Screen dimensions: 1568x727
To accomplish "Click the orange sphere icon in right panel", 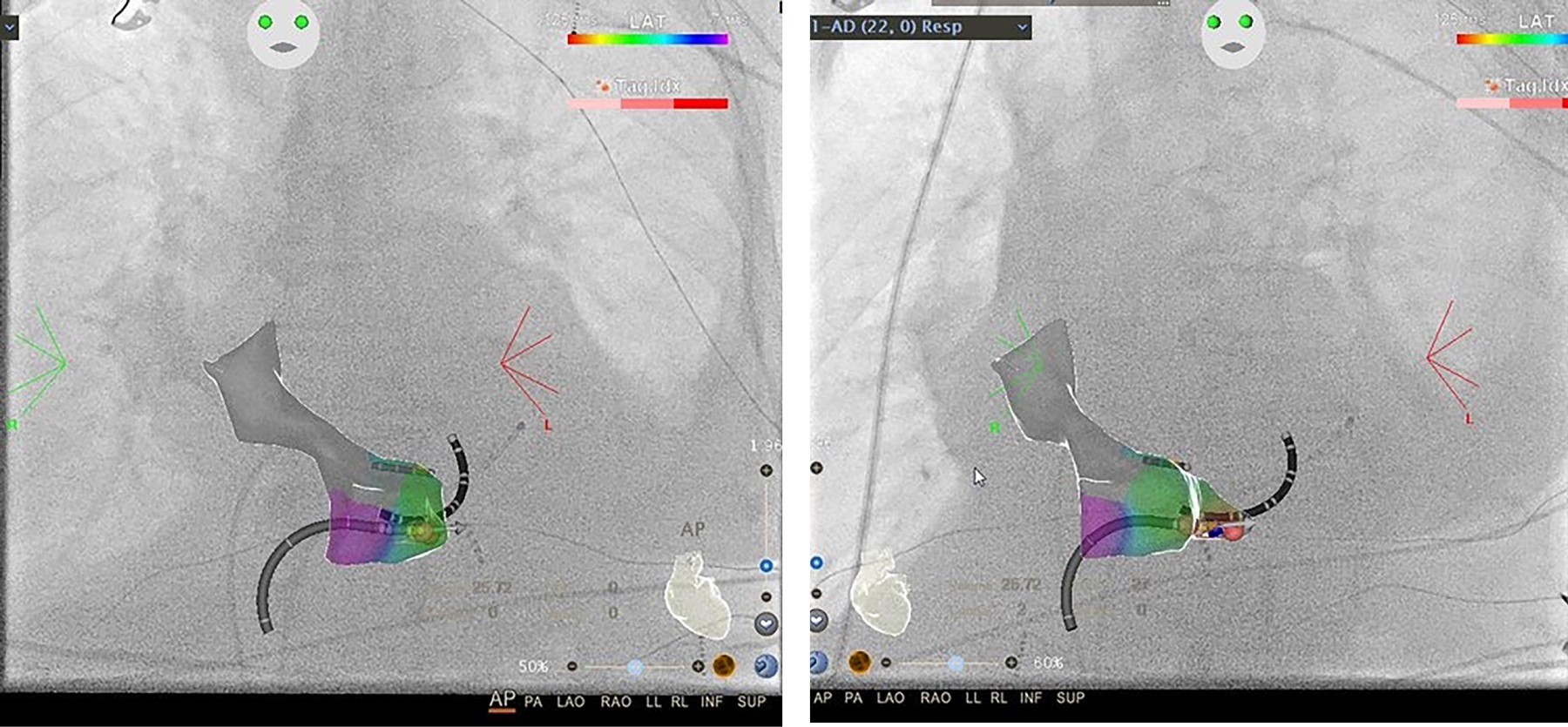I will [x=860, y=663].
